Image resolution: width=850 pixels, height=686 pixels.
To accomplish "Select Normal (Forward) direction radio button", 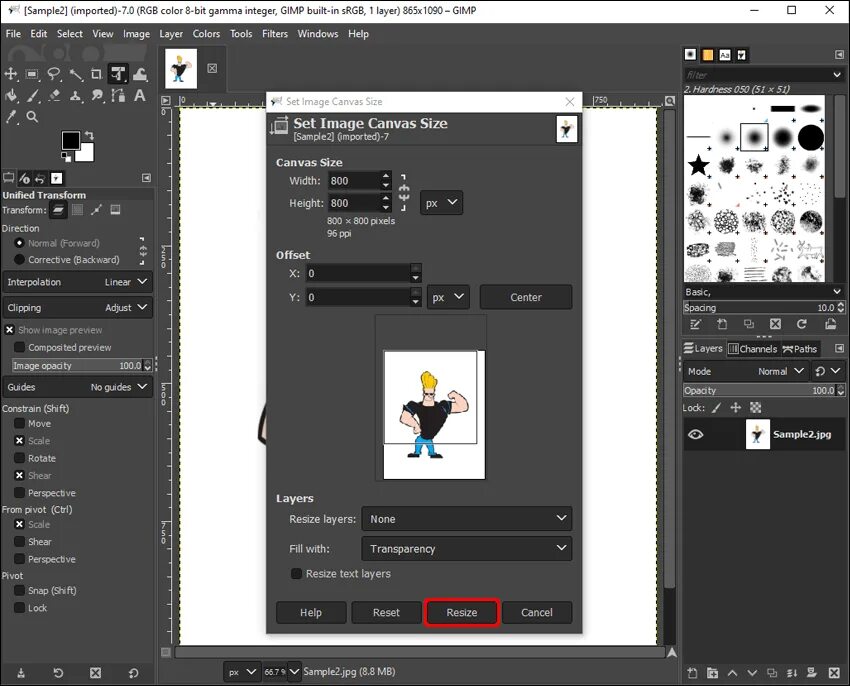I will tap(20, 243).
